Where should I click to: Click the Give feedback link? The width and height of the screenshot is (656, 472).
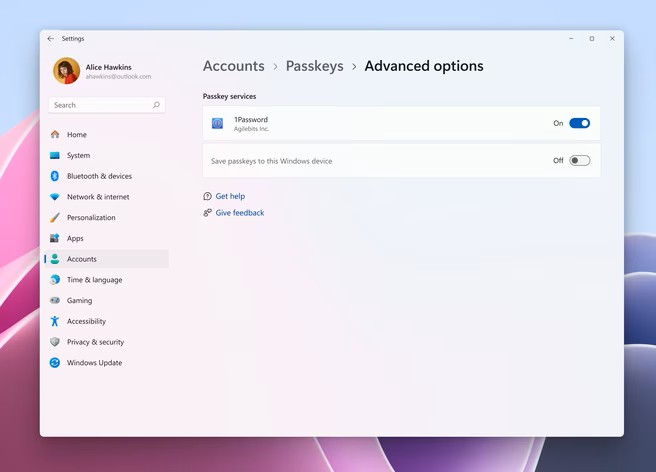pyautogui.click(x=239, y=213)
